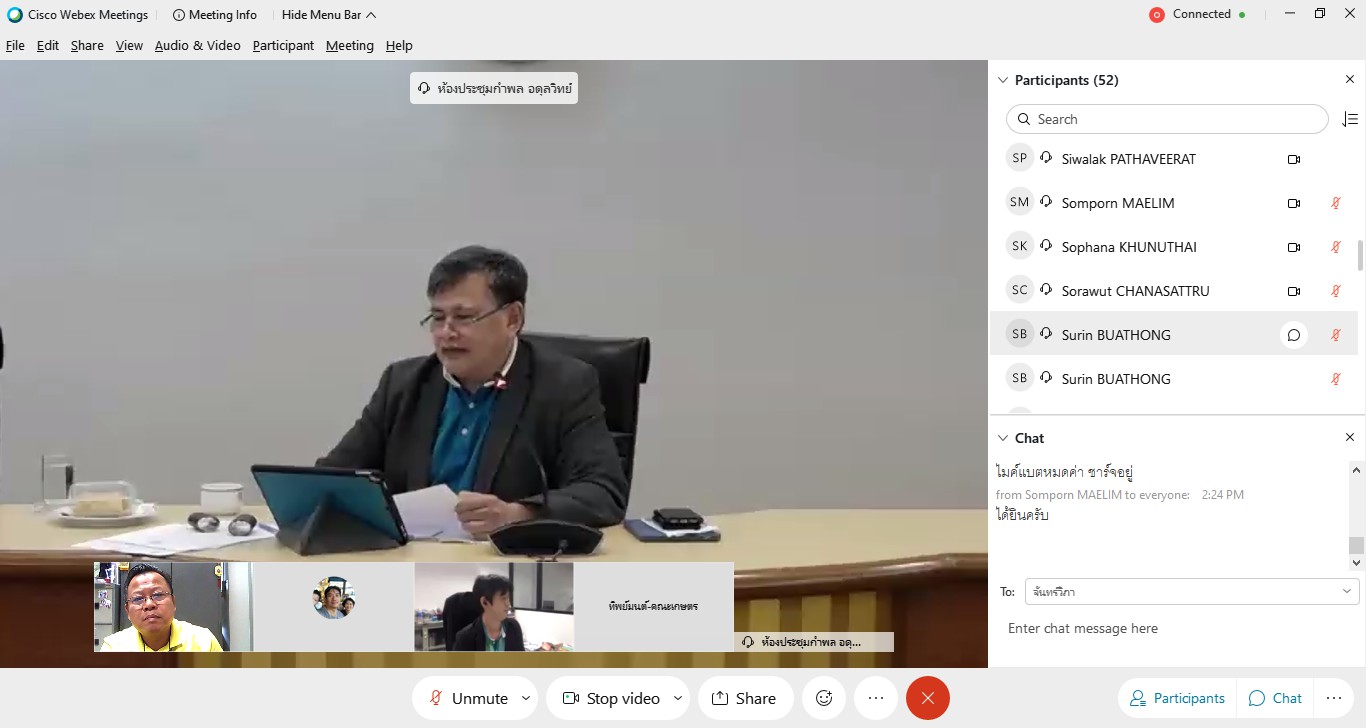Close the Participants panel
Screen dimensions: 1366x728
[x=1349, y=80]
